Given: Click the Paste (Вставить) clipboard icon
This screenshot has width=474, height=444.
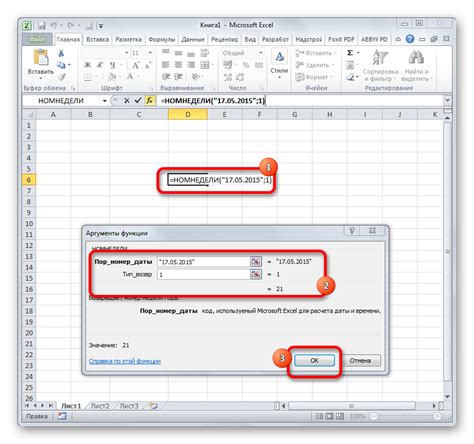Looking at the screenshot, I should pyautogui.click(x=41, y=57).
